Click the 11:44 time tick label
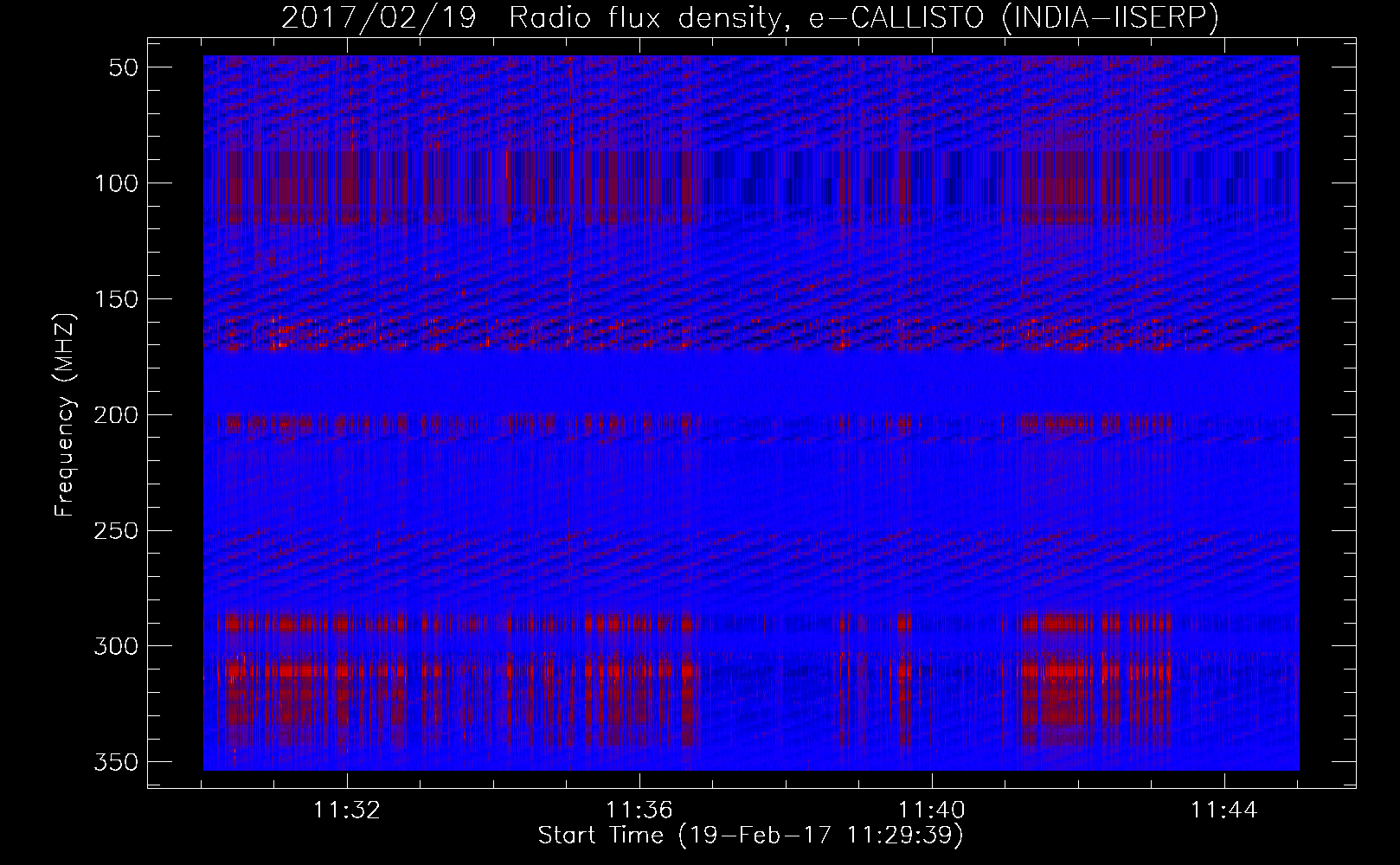 tap(1224, 811)
